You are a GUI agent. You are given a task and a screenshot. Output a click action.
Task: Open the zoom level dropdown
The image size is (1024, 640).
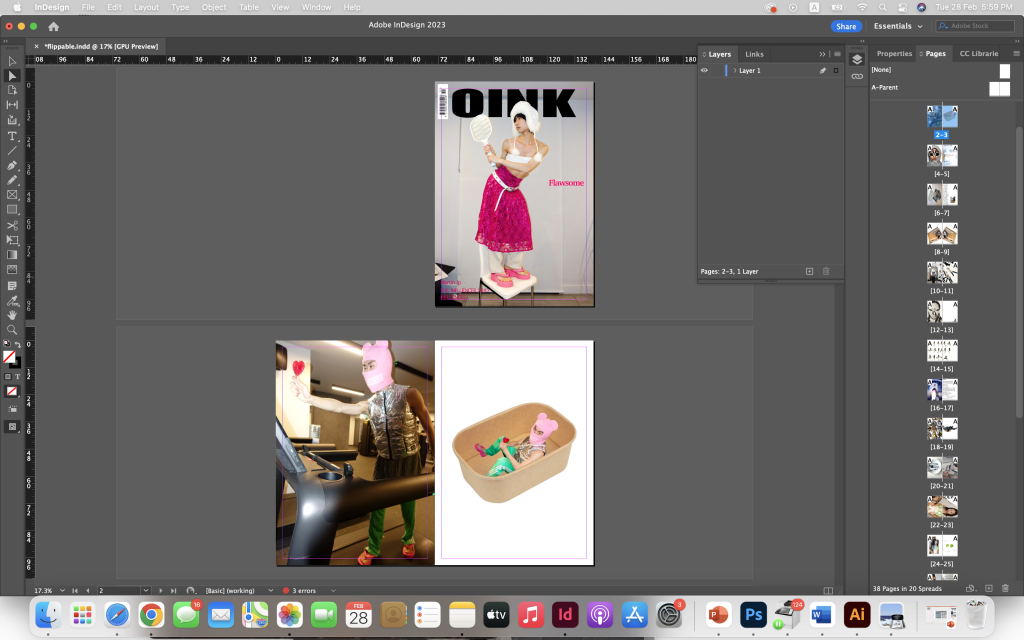62,590
